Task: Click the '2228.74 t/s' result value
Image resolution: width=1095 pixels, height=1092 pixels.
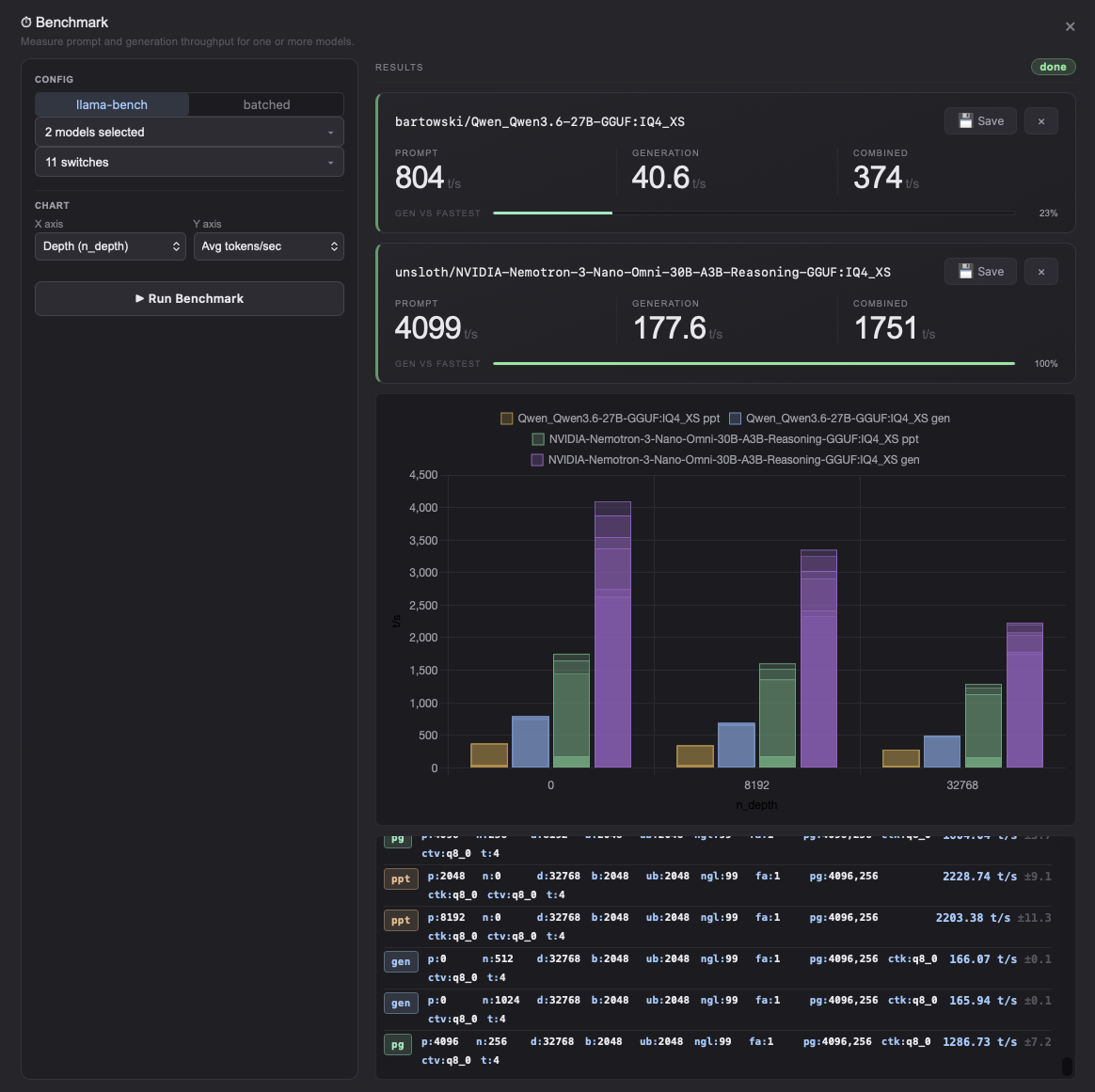Action: 979,877
